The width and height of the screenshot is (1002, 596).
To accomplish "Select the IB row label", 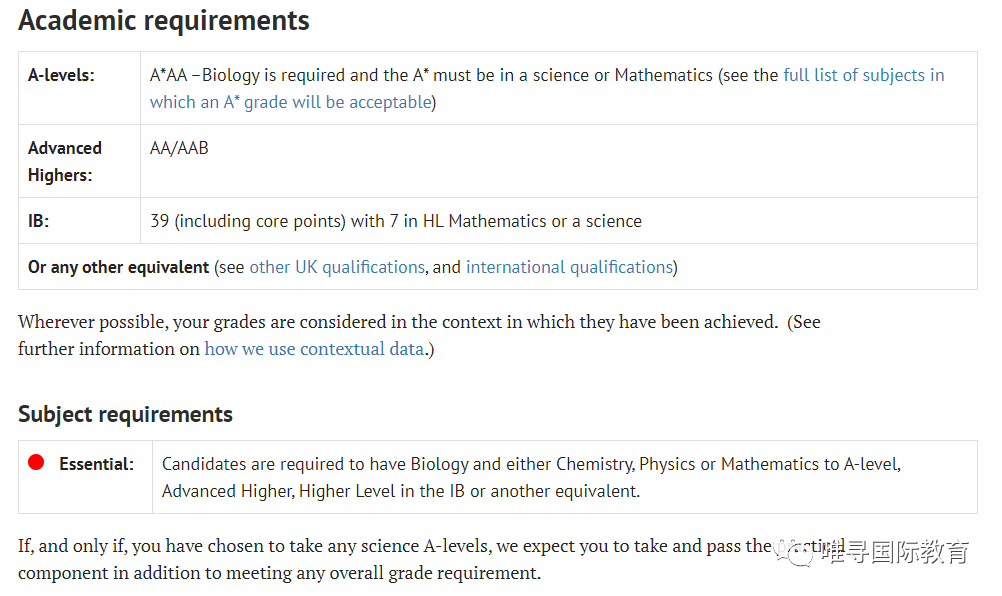I will coord(38,221).
